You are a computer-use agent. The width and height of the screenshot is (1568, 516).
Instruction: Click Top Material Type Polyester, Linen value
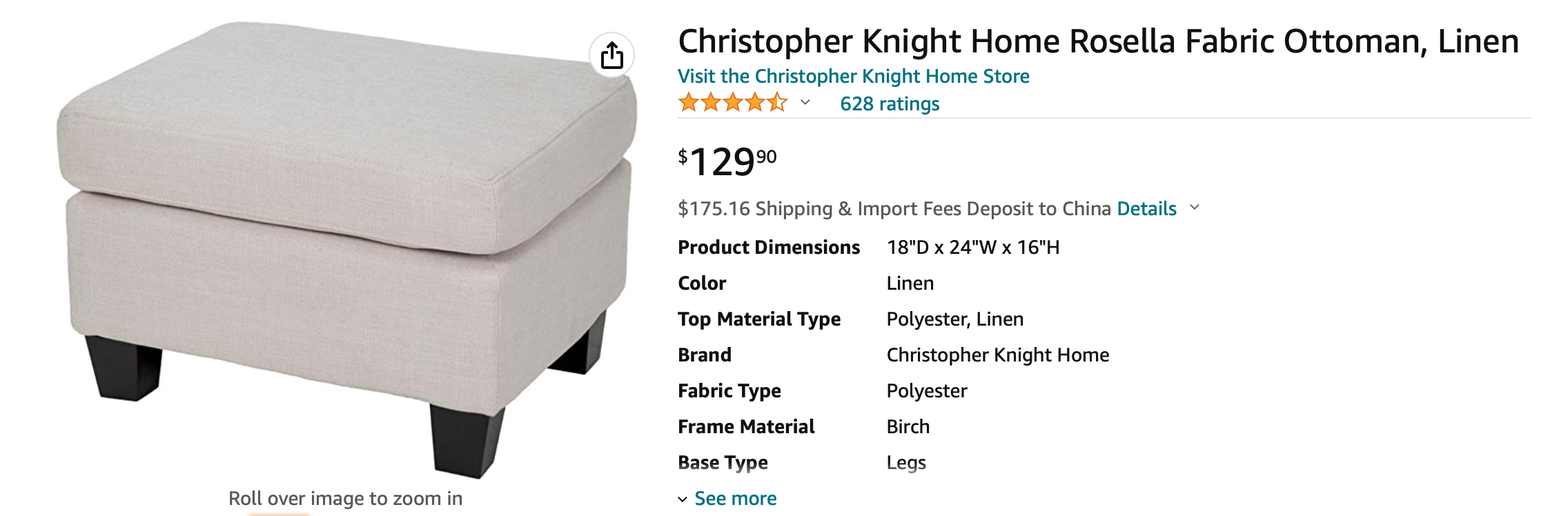pos(955,319)
